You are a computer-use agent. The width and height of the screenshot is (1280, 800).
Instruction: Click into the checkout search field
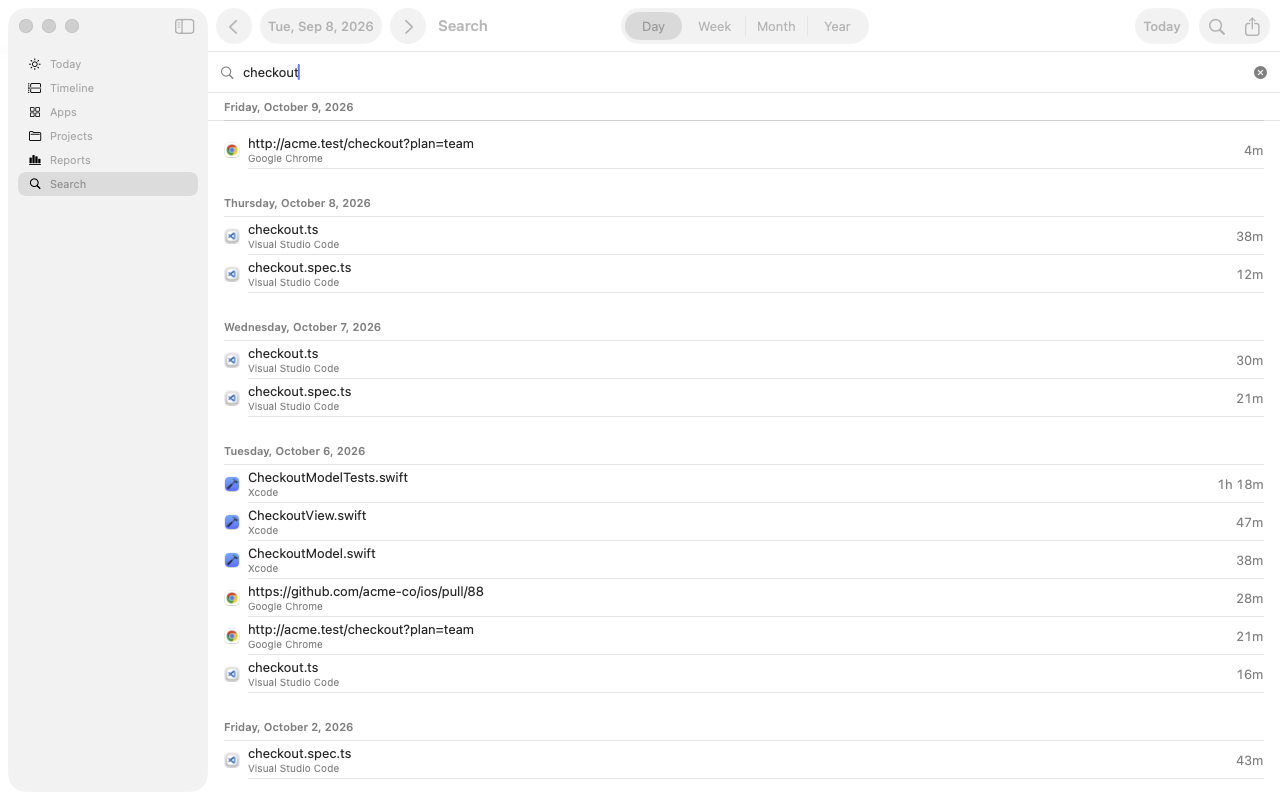(x=744, y=72)
